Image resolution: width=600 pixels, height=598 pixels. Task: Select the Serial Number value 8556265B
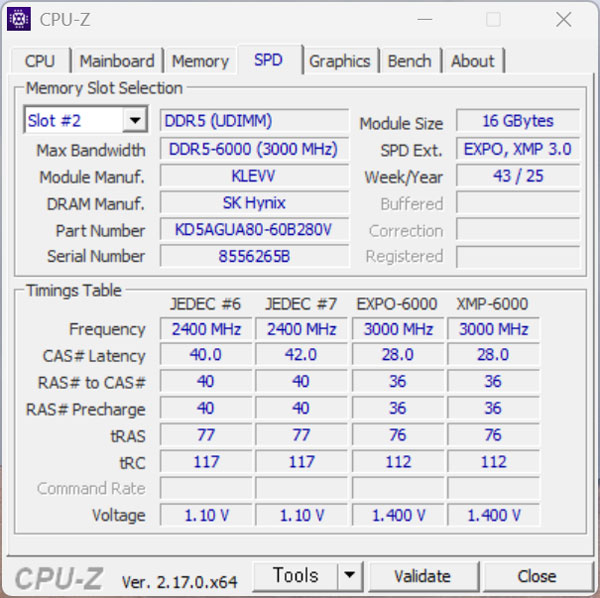click(253, 256)
